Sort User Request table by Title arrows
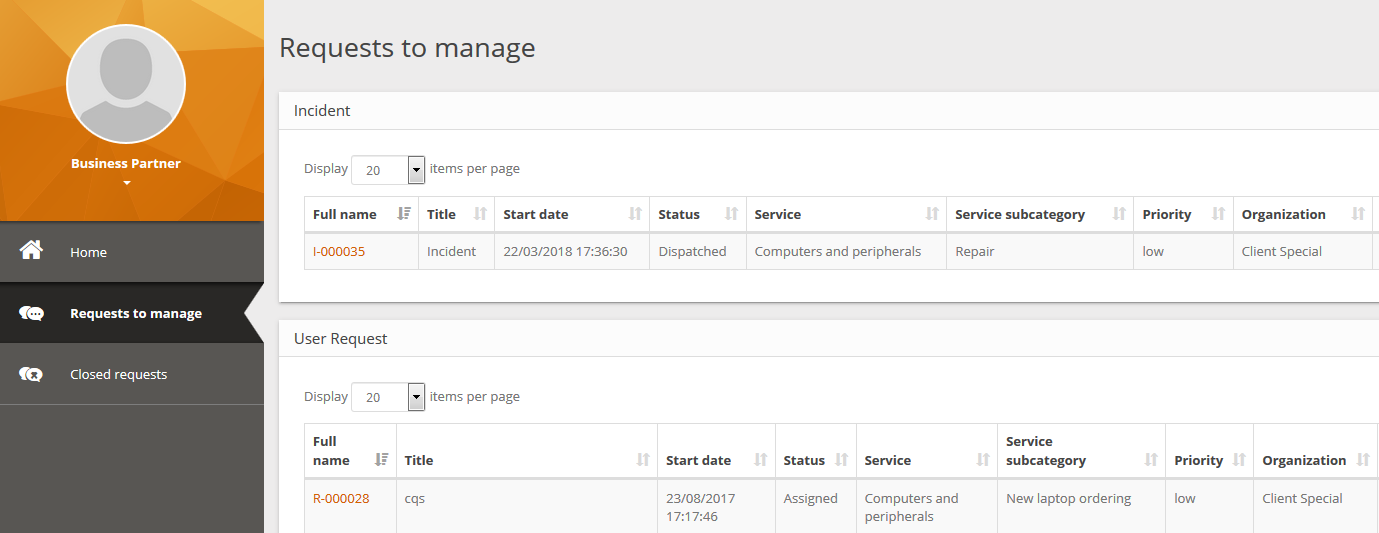This screenshot has width=1379, height=533. (643, 460)
